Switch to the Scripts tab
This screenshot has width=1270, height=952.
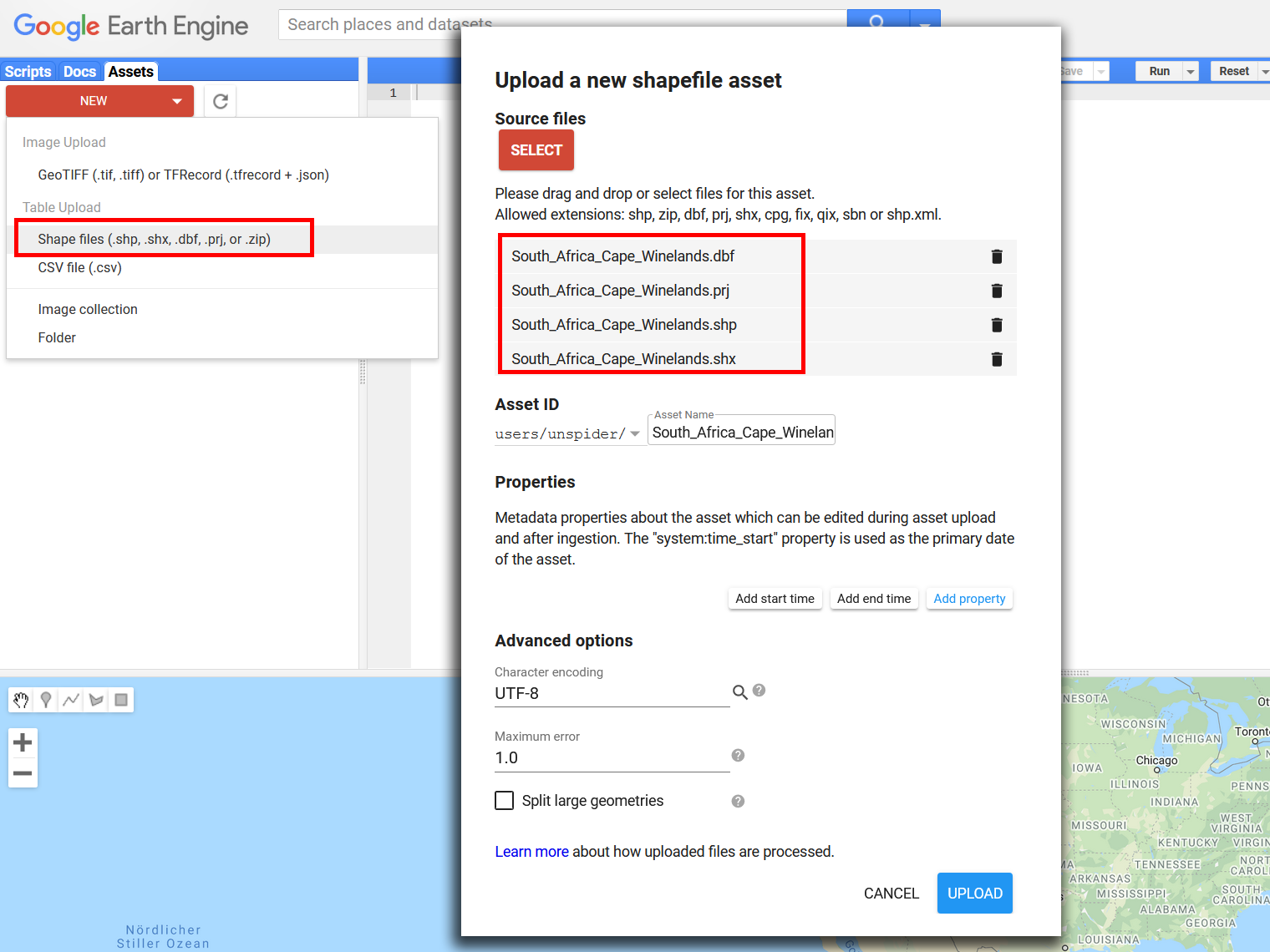tap(28, 72)
